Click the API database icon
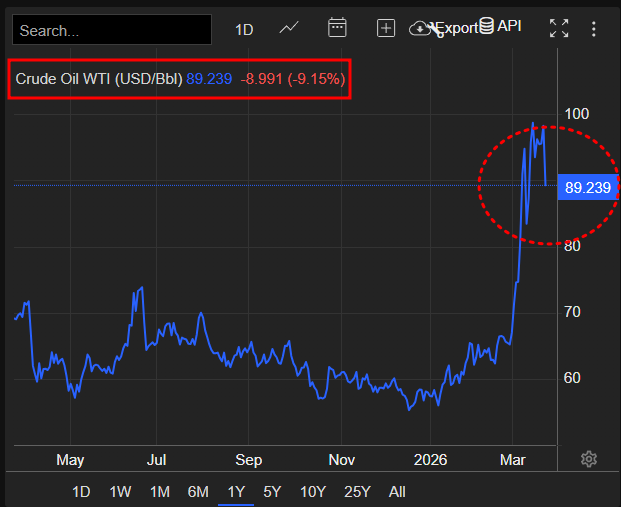Viewport: 621px width, 507px height. click(487, 26)
